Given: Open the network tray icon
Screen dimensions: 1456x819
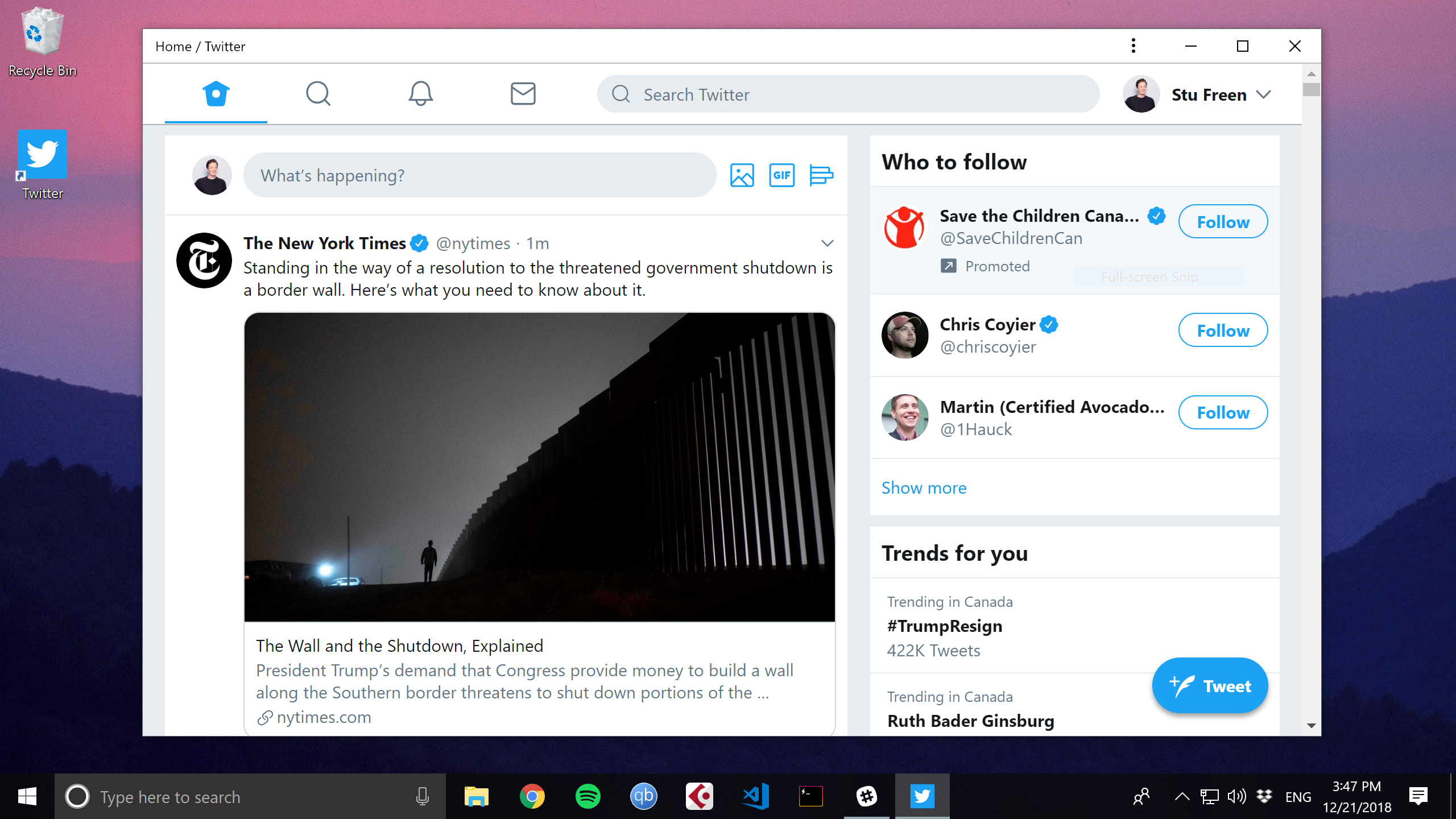Looking at the screenshot, I should pyautogui.click(x=1209, y=797).
